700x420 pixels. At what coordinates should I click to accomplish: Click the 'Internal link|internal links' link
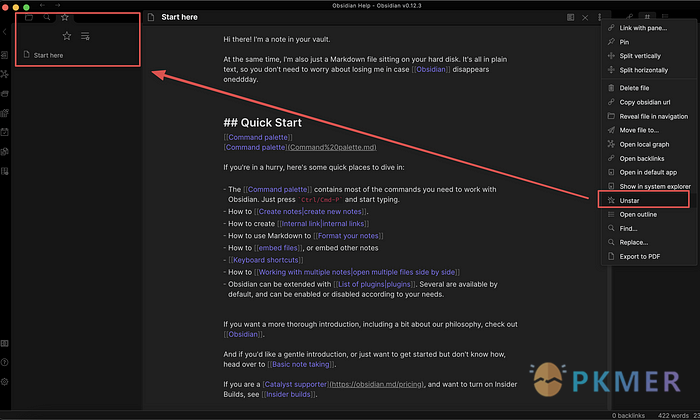click(323, 224)
